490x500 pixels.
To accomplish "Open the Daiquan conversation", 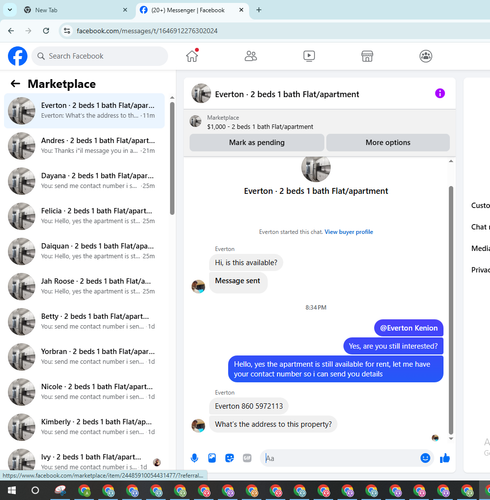I will (84, 251).
